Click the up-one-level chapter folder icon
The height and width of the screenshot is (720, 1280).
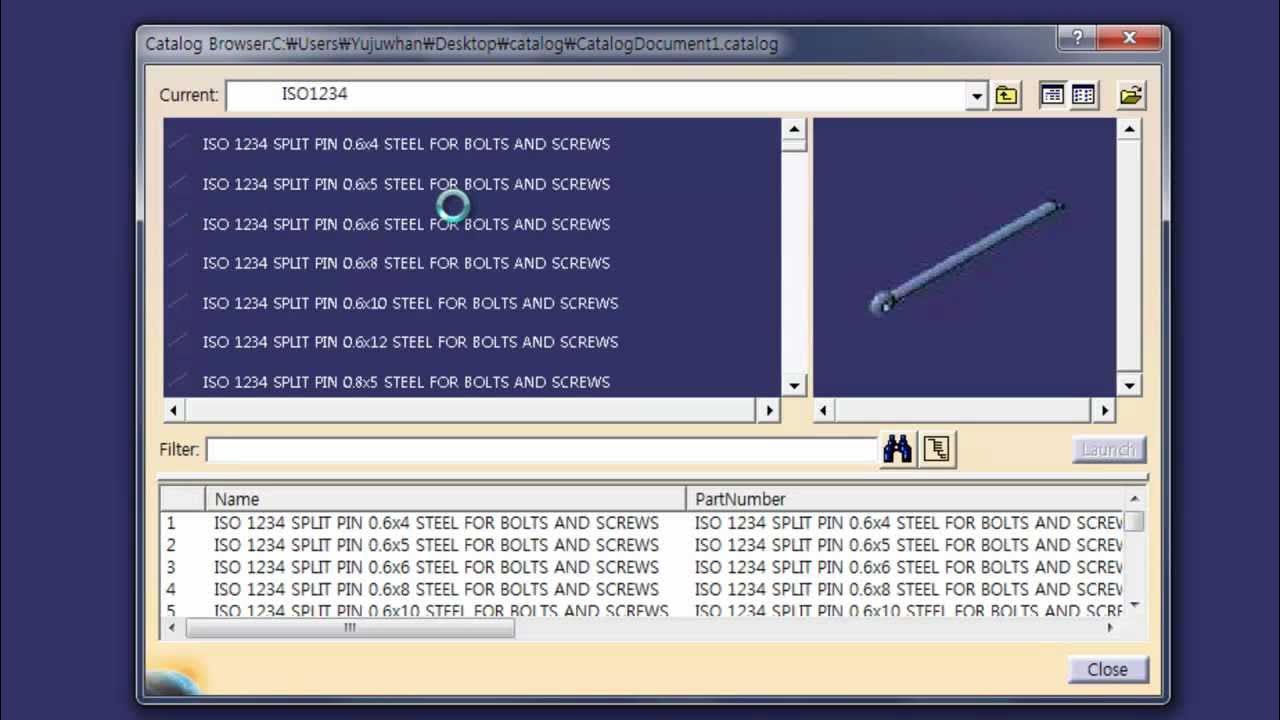tap(1006, 95)
